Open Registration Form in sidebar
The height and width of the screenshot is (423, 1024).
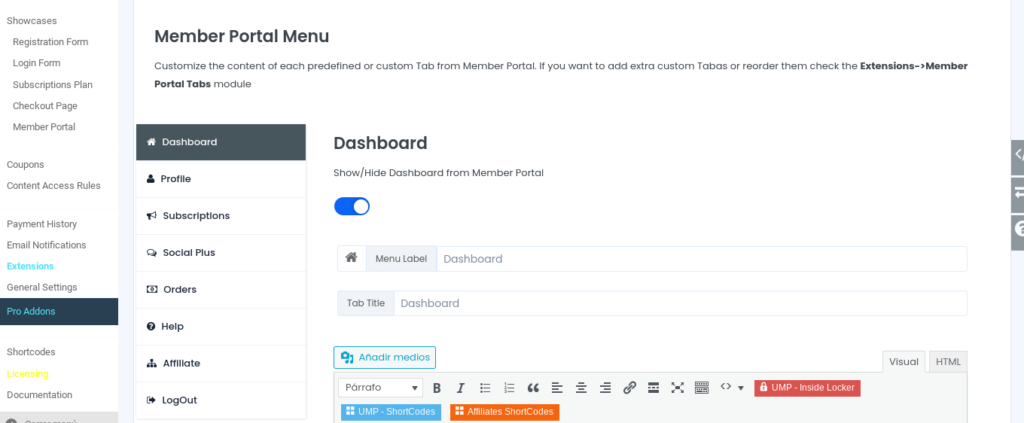pos(50,42)
